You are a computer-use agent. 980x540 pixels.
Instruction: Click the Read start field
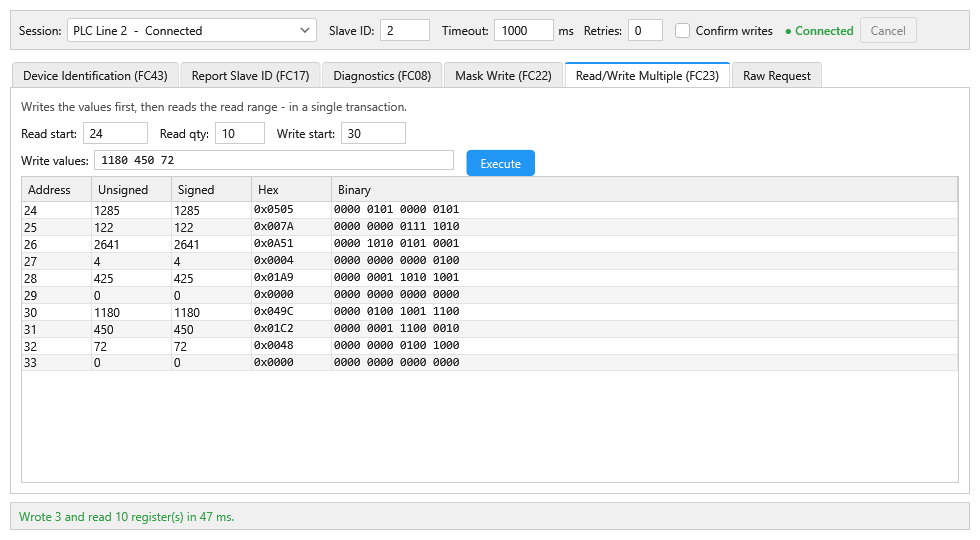click(x=115, y=134)
